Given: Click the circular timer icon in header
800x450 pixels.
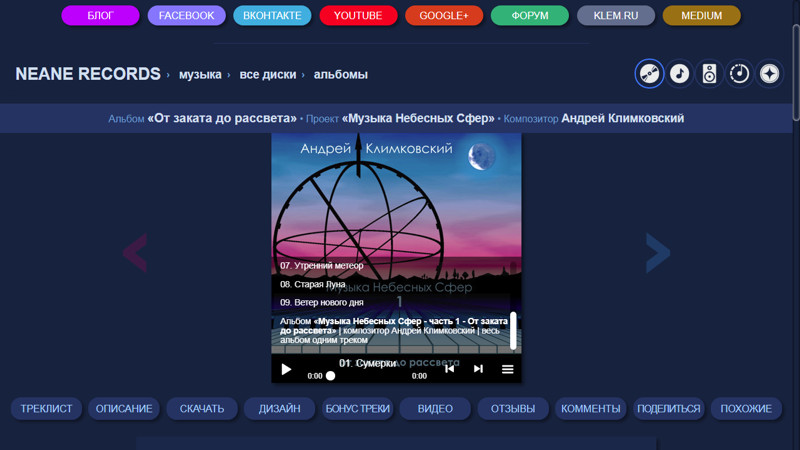Looking at the screenshot, I should pos(739,74).
